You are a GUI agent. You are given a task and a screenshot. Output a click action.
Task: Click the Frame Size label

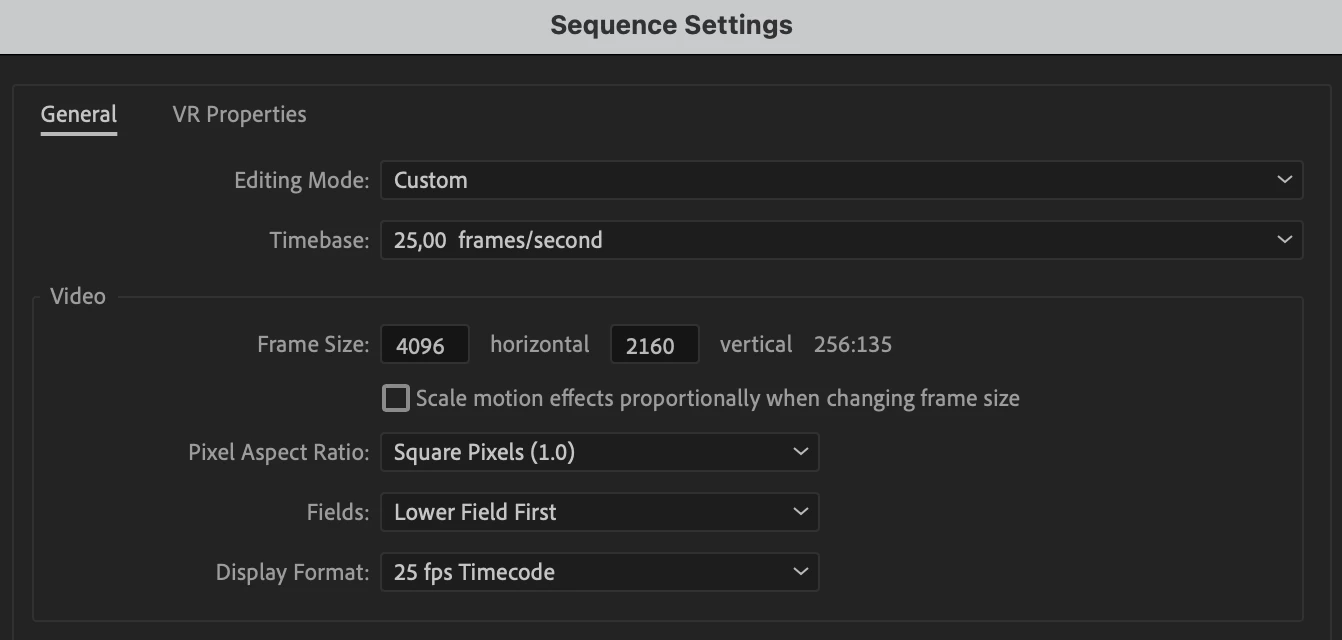[313, 345]
